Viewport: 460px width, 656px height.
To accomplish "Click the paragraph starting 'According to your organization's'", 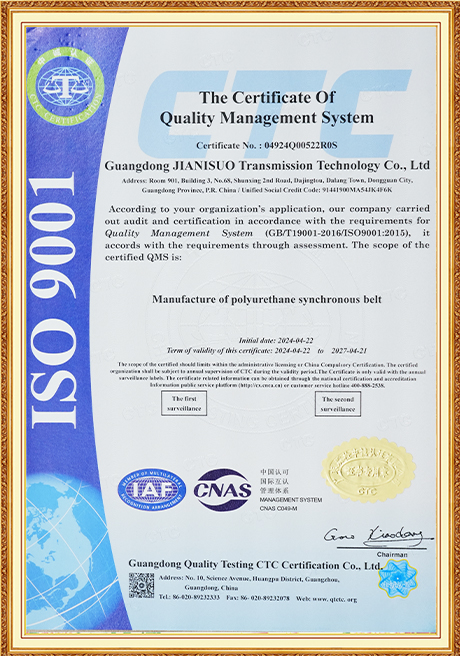I will [267, 233].
